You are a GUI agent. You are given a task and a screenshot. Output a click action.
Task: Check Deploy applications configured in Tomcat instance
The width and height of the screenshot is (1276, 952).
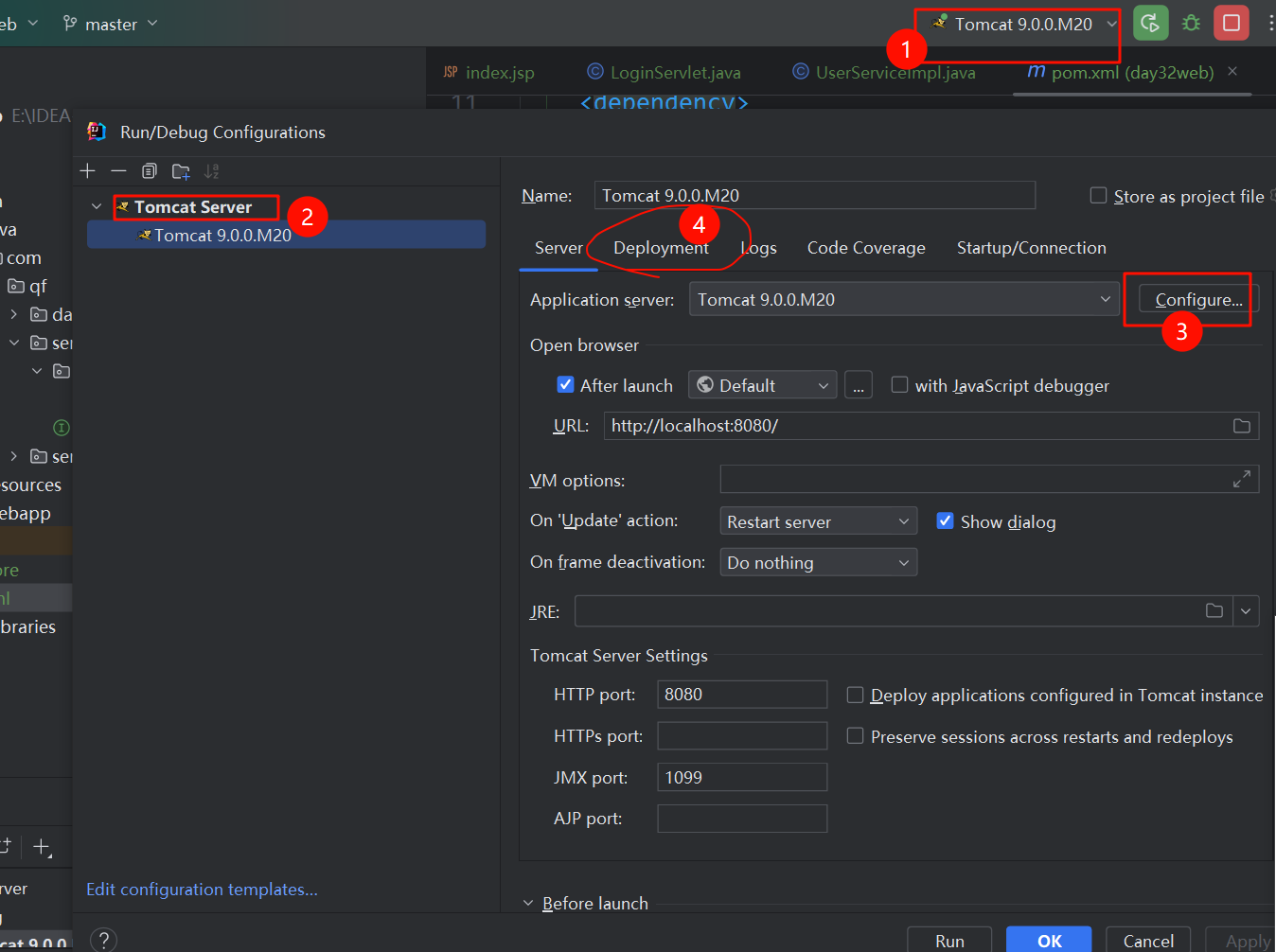855,695
